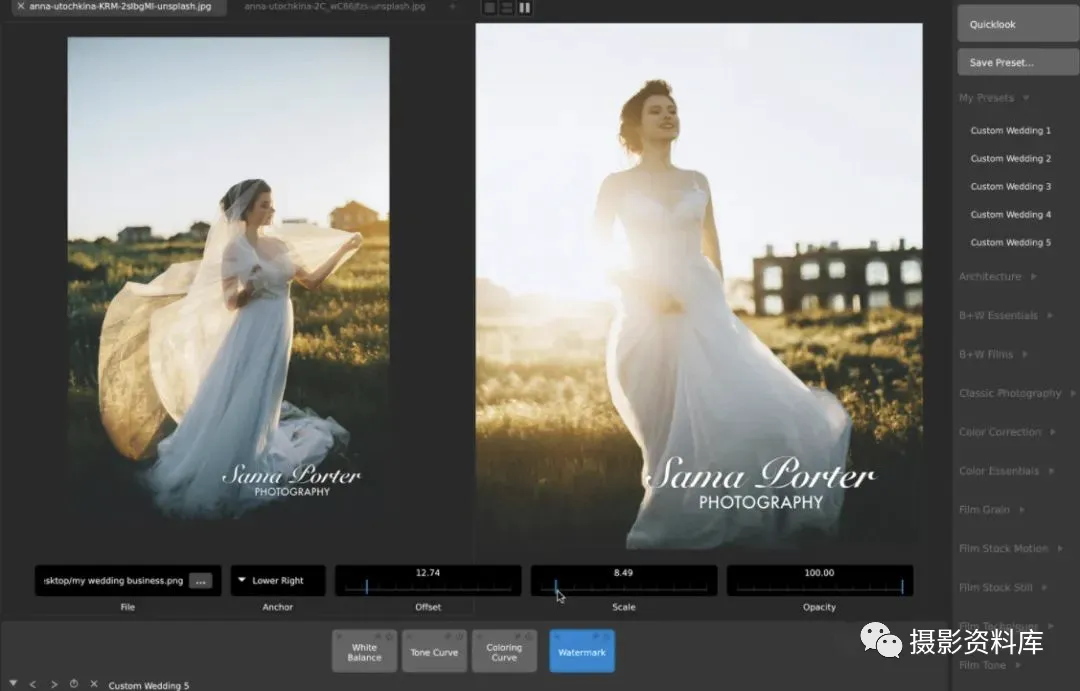Screen dimensions: 1080x691
Task: Click pin icon on White Balance node
Action: [x=378, y=636]
